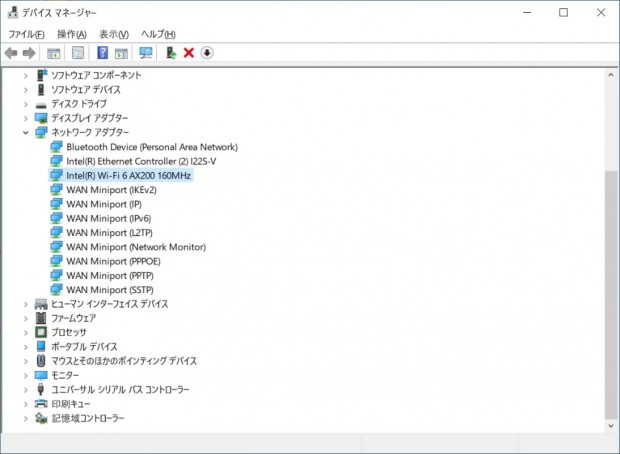The image size is (620, 454).
Task: Select Bluetooth Device (Personal Area Network)
Action: 152,147
